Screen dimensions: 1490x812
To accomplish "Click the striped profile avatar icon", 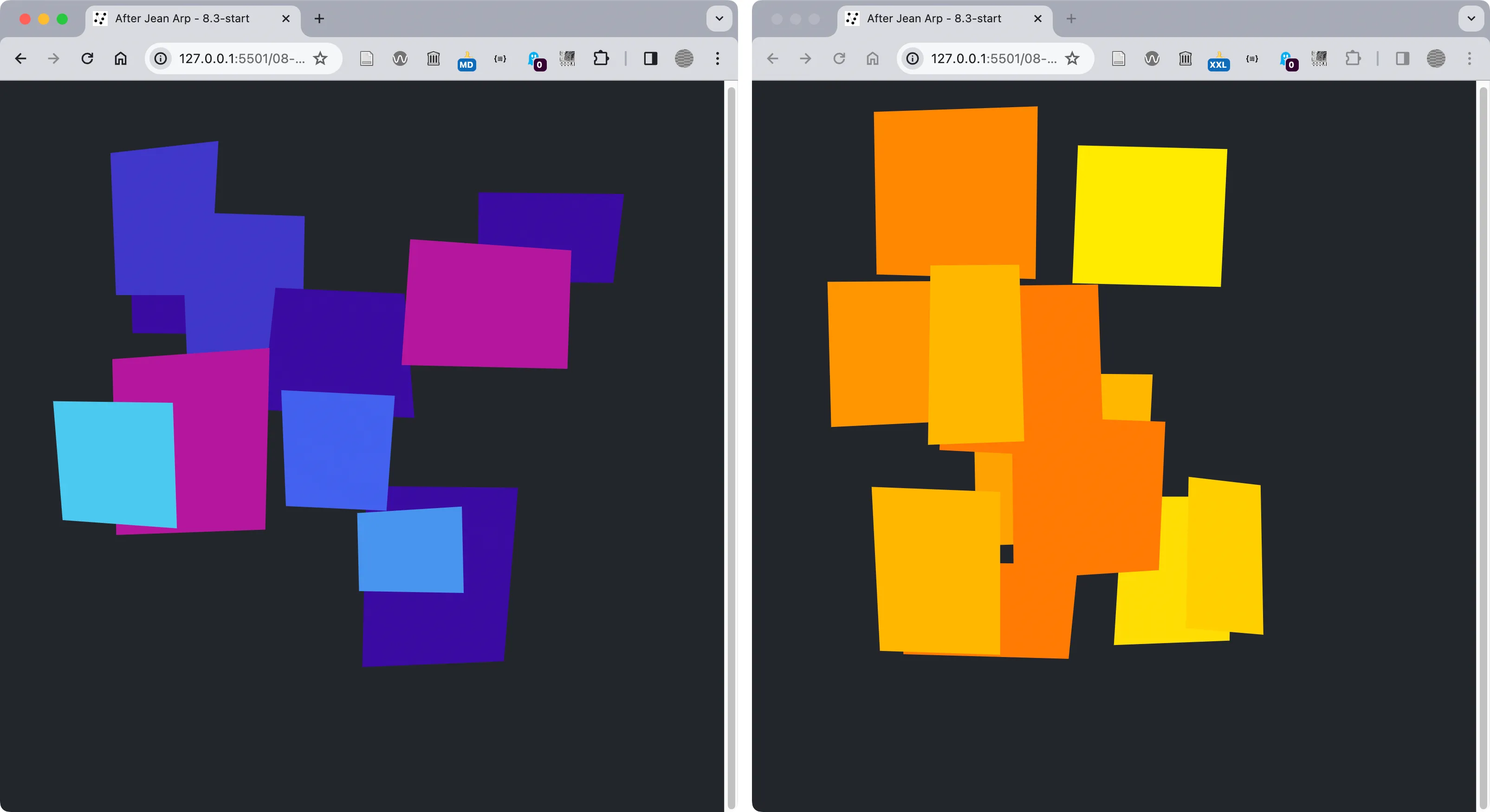I will point(684,59).
